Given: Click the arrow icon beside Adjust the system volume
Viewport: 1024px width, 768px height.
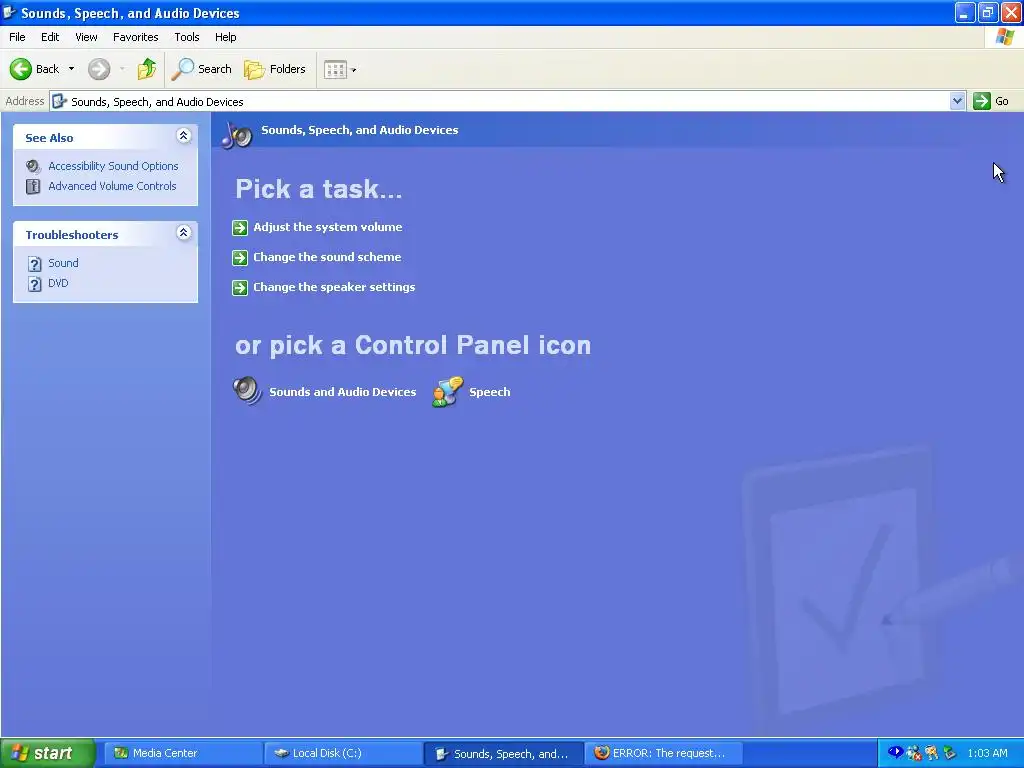Looking at the screenshot, I should pos(240,227).
